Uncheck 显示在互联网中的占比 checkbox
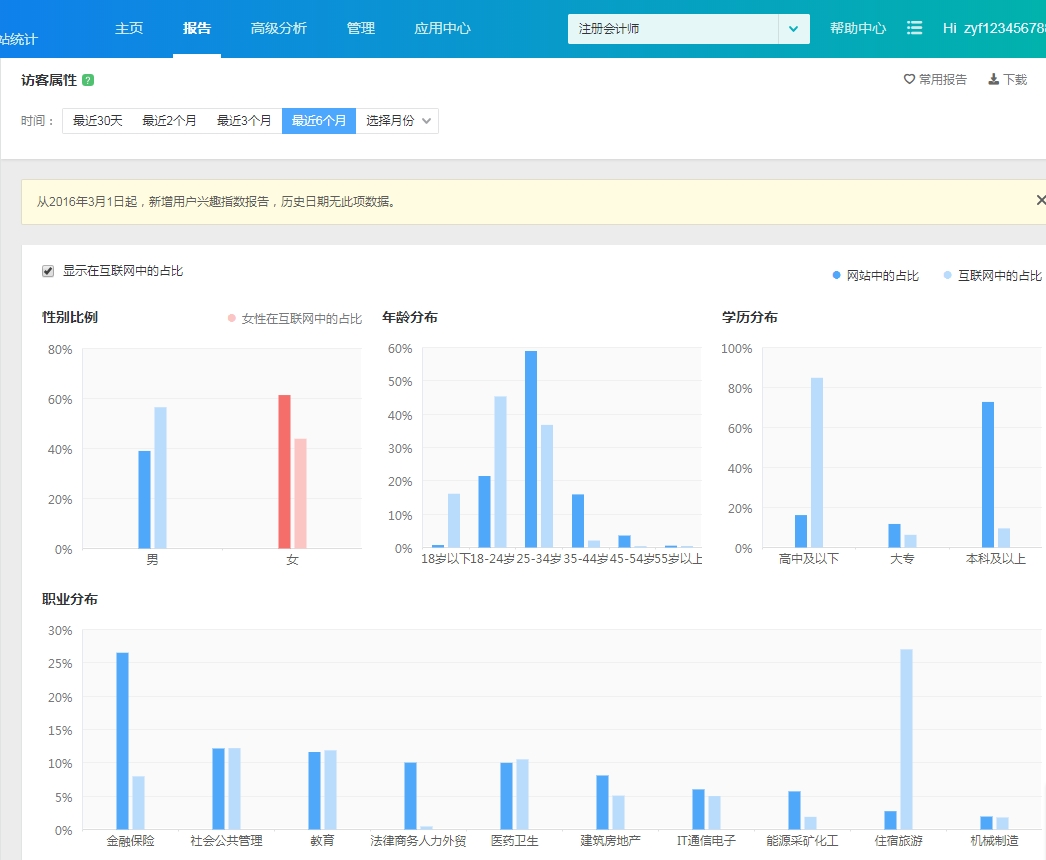Image resolution: width=1046 pixels, height=860 pixels. [x=48, y=271]
